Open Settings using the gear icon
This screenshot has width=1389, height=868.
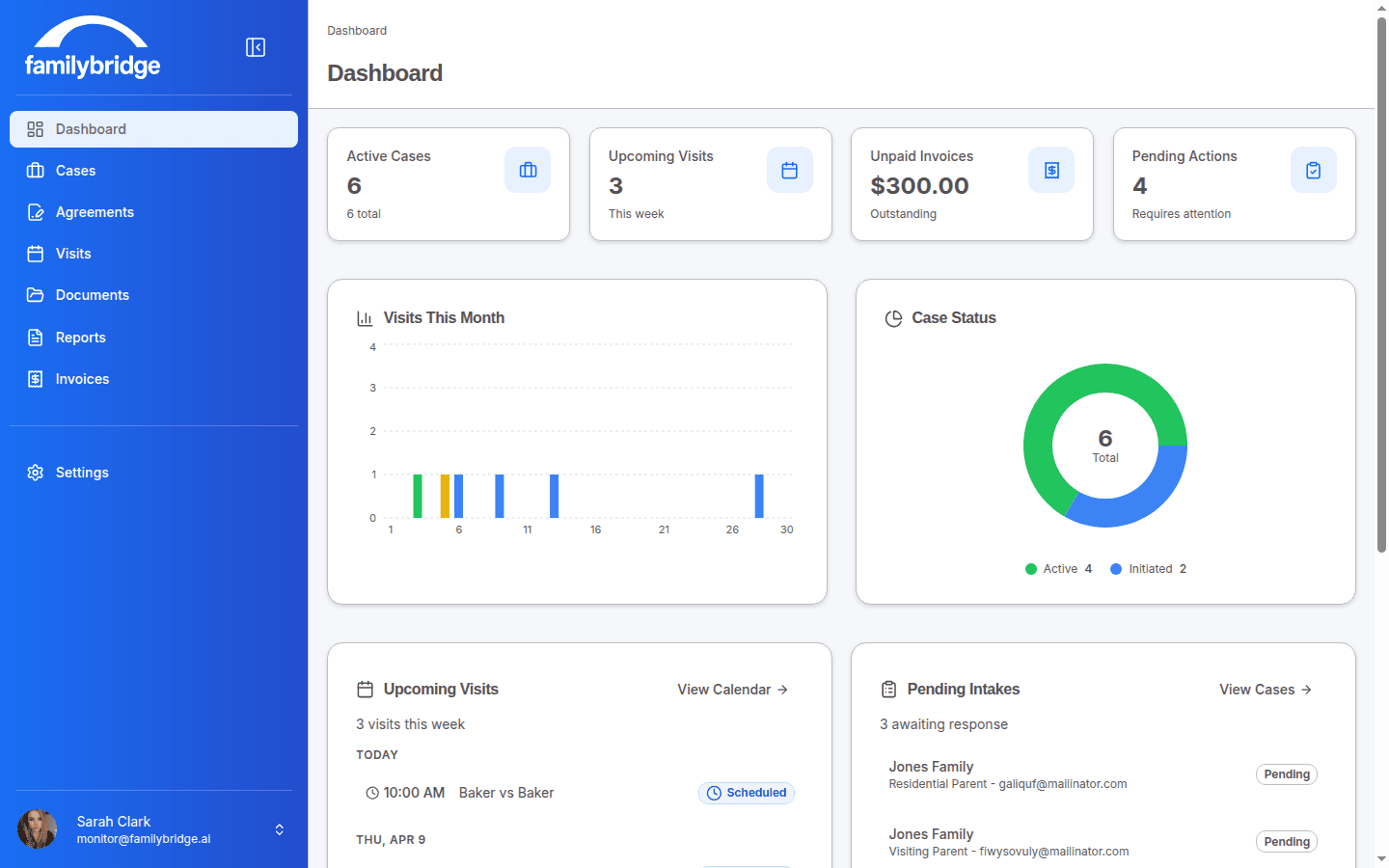pyautogui.click(x=35, y=472)
